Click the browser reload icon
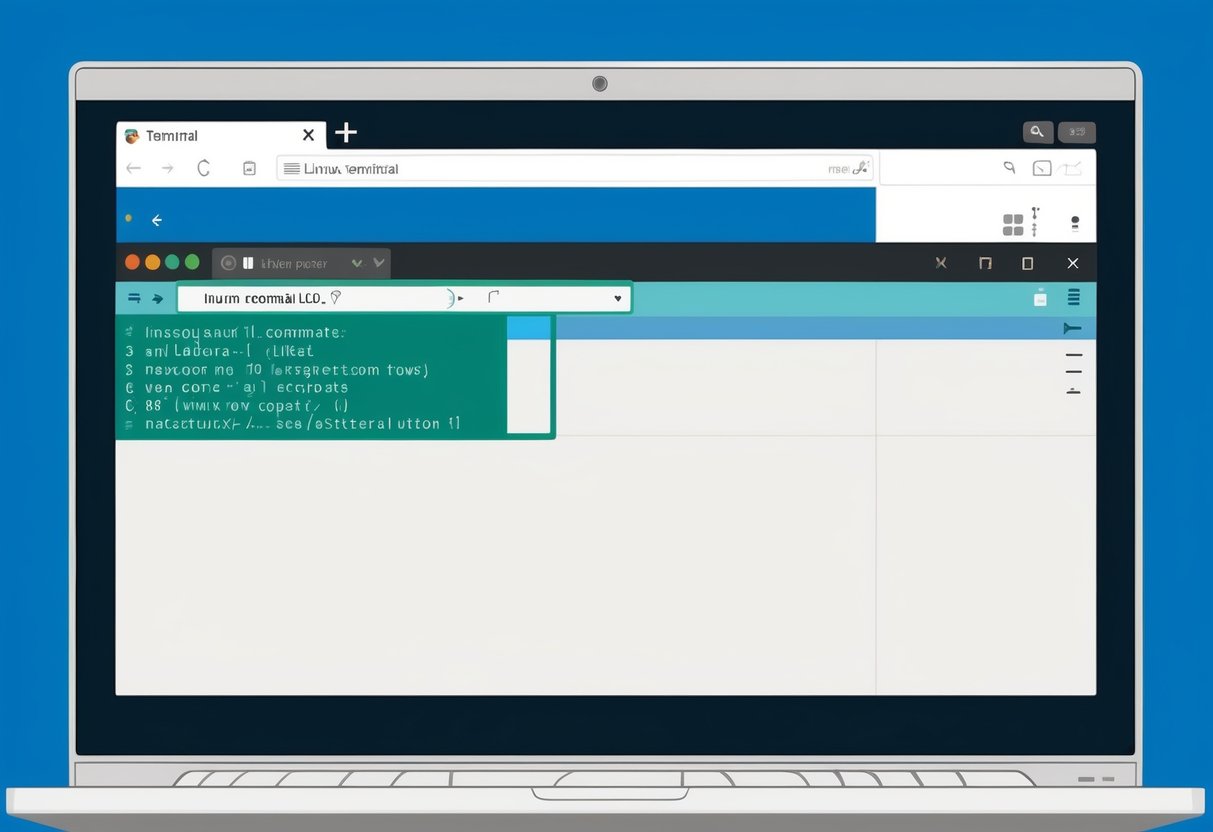The width and height of the screenshot is (1213, 832). pyautogui.click(x=204, y=168)
